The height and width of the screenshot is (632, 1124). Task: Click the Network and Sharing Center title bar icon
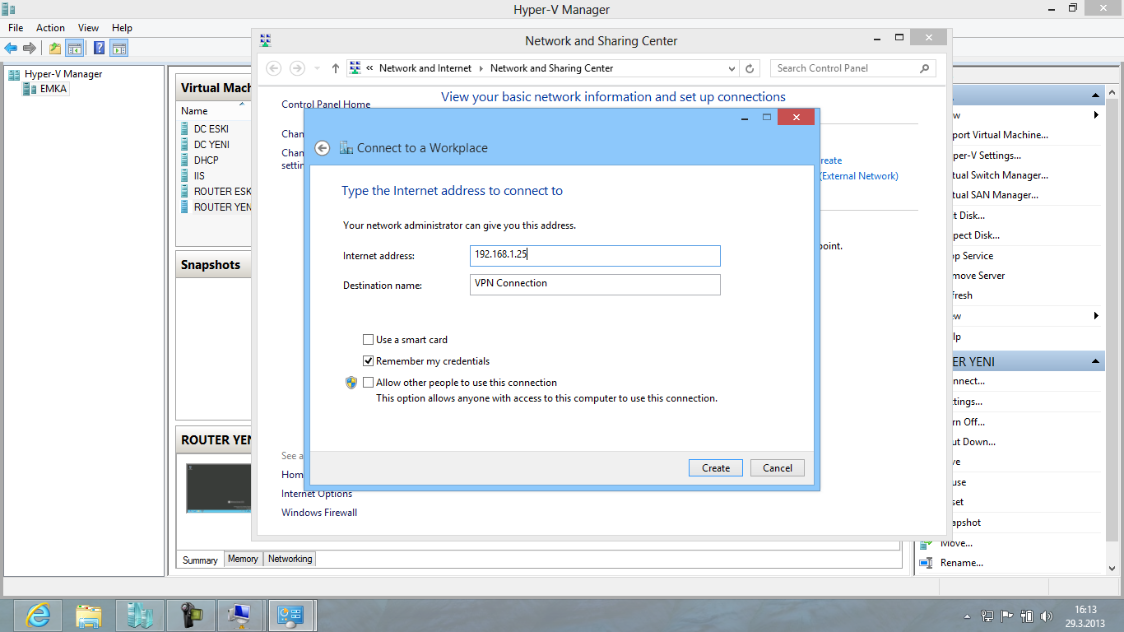tap(265, 40)
